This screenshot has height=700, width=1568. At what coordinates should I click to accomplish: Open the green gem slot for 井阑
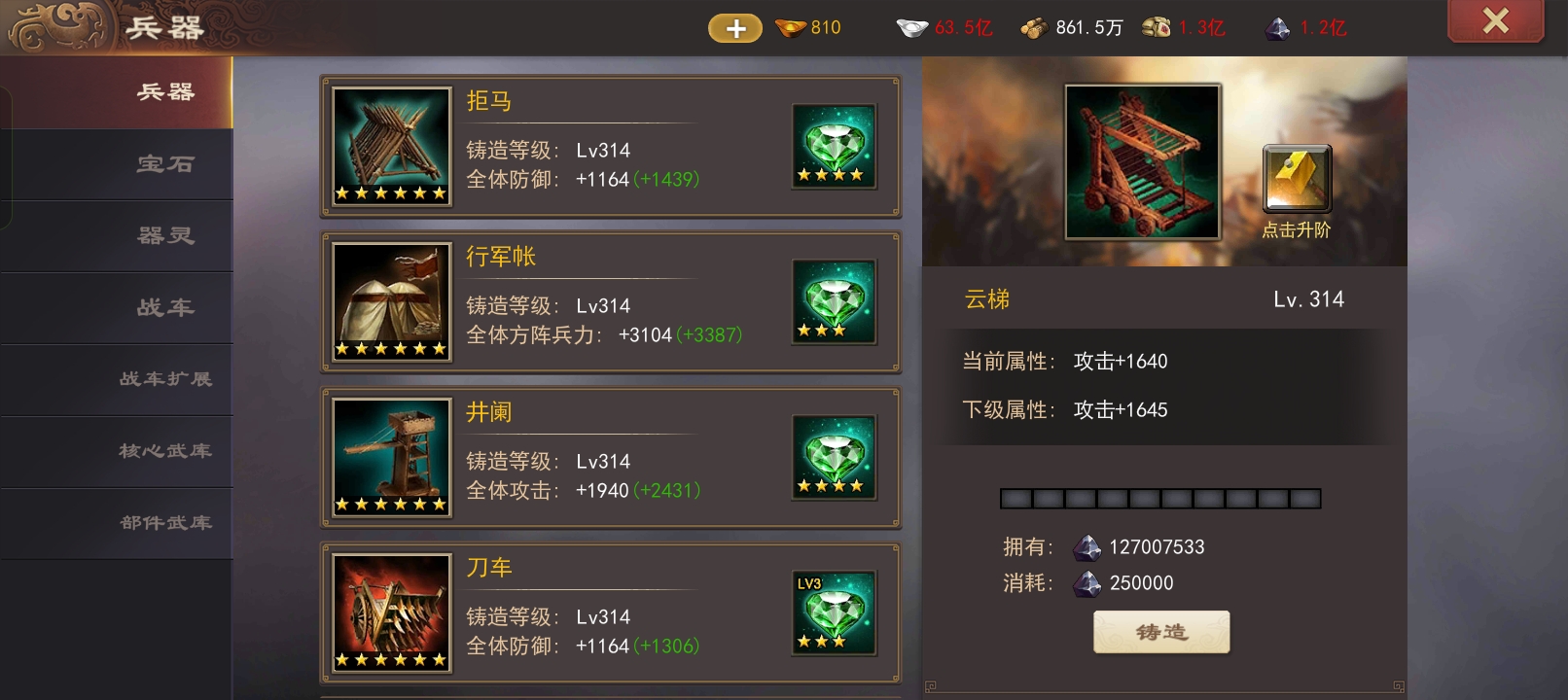[x=834, y=458]
